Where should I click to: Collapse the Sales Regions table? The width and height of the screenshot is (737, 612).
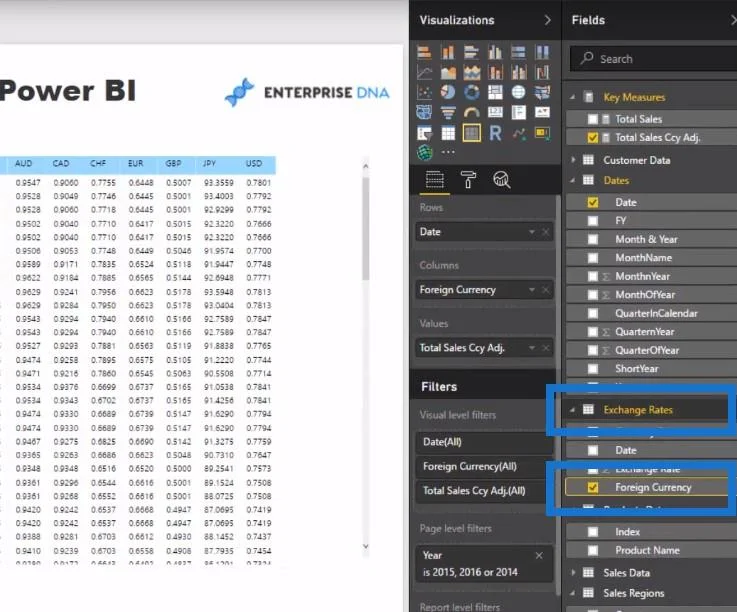pyautogui.click(x=572, y=593)
